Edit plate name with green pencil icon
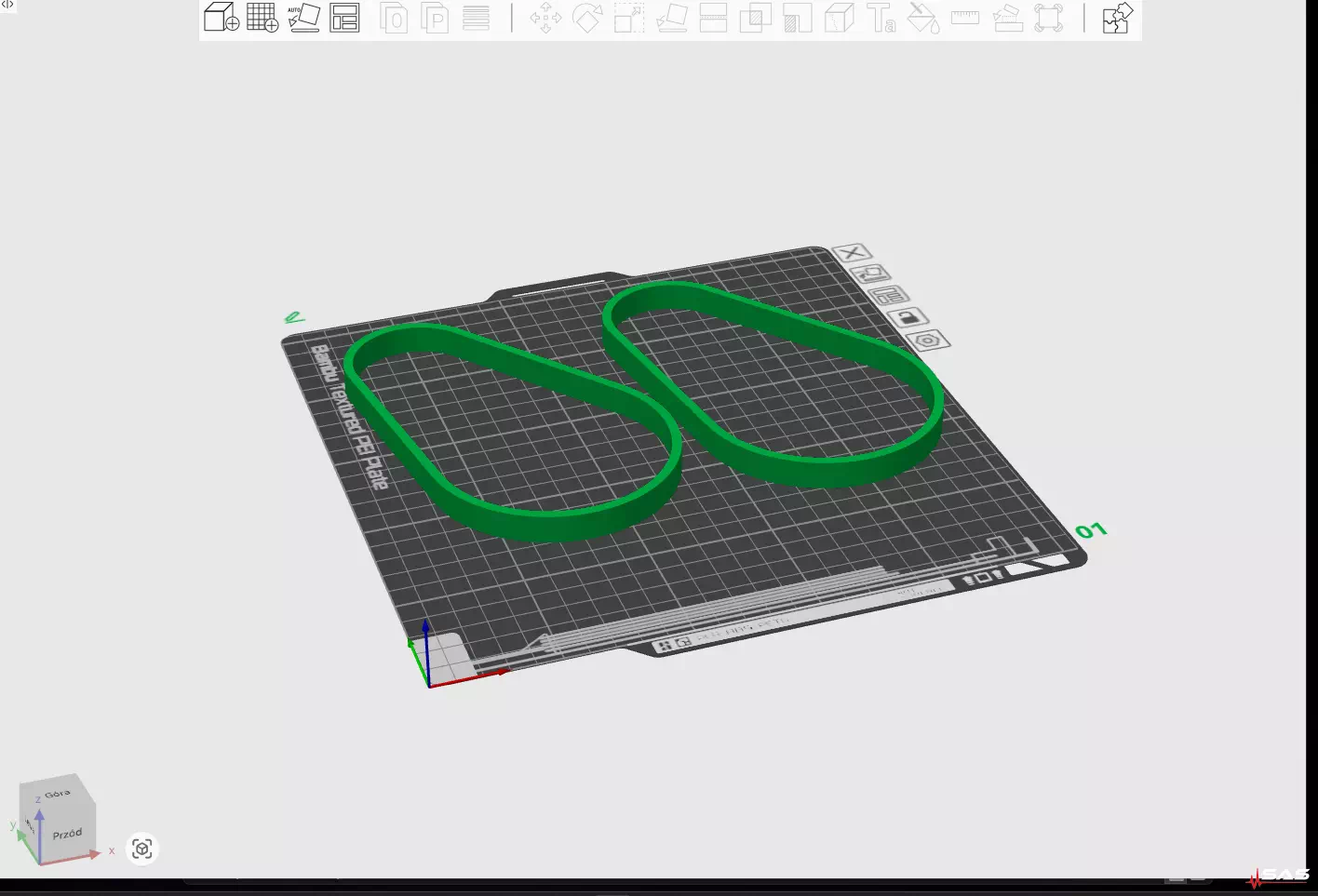 294,318
